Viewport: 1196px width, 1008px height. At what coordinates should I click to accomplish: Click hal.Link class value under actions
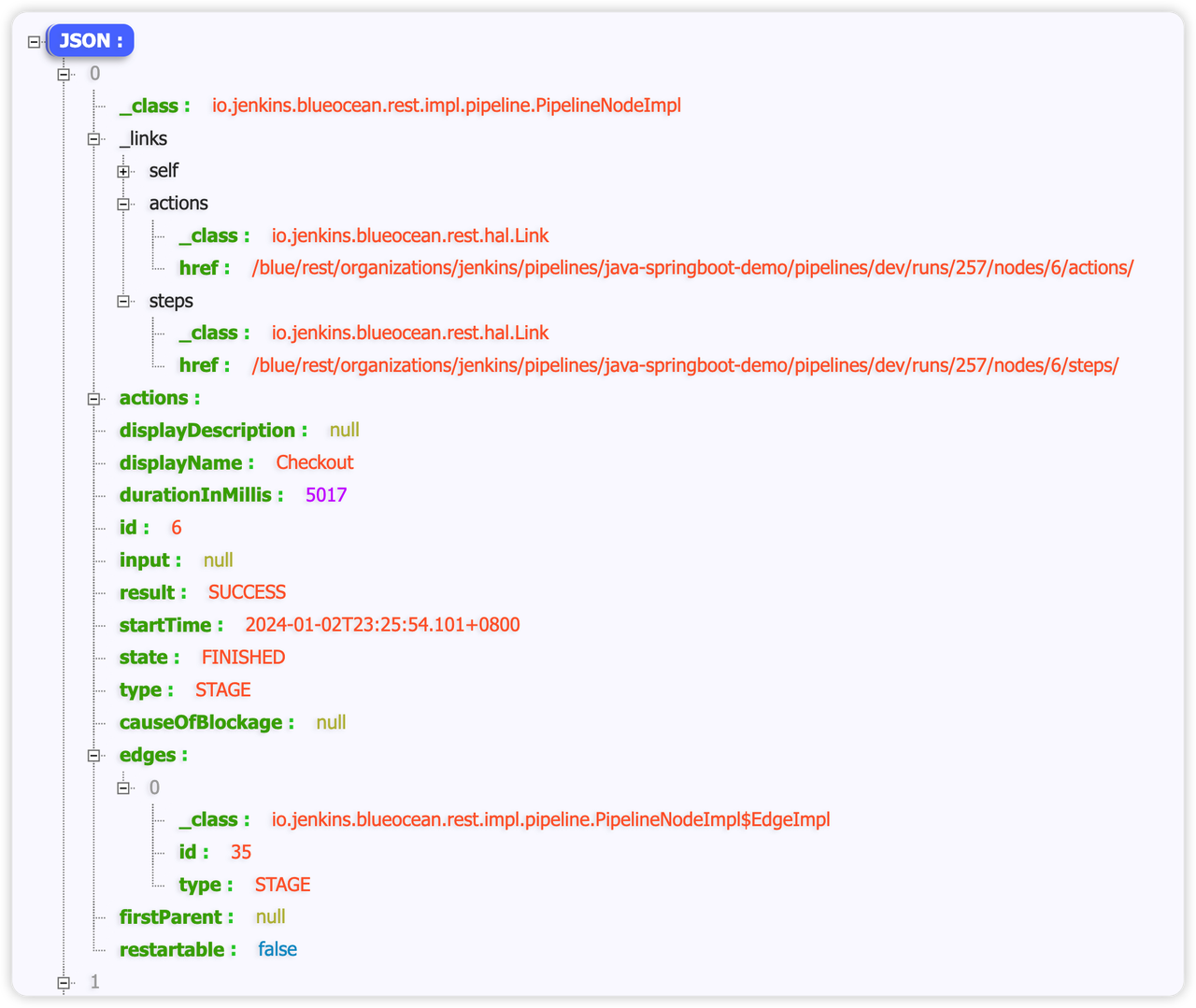pos(410,235)
